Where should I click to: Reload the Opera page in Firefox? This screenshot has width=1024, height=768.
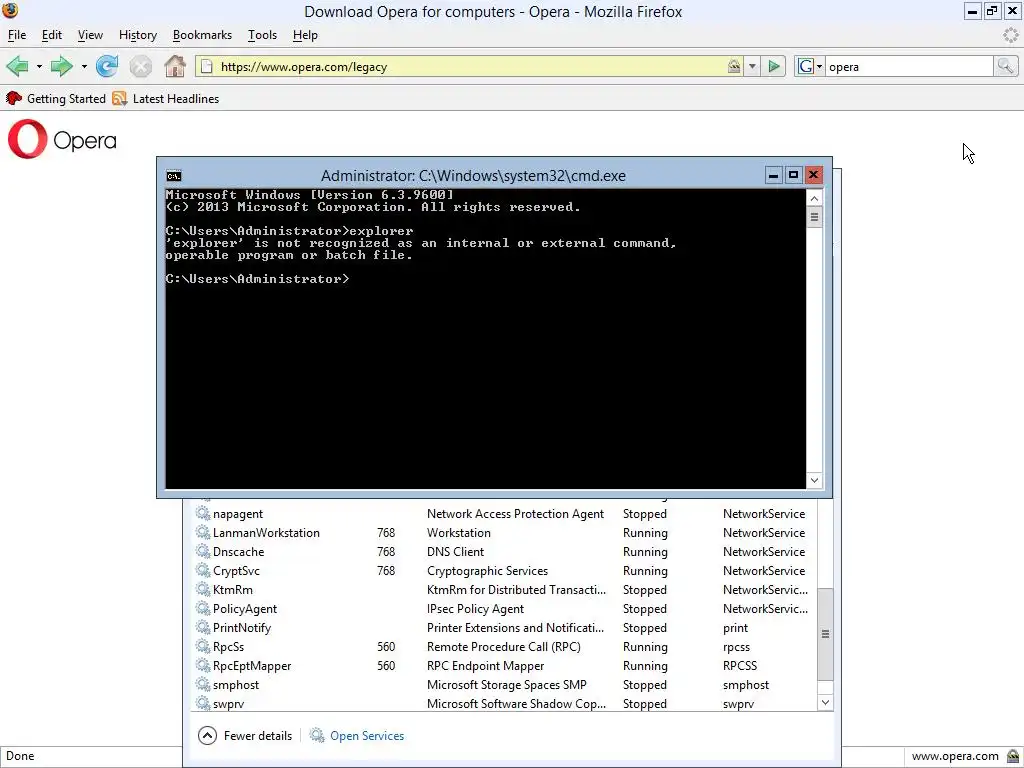106,66
